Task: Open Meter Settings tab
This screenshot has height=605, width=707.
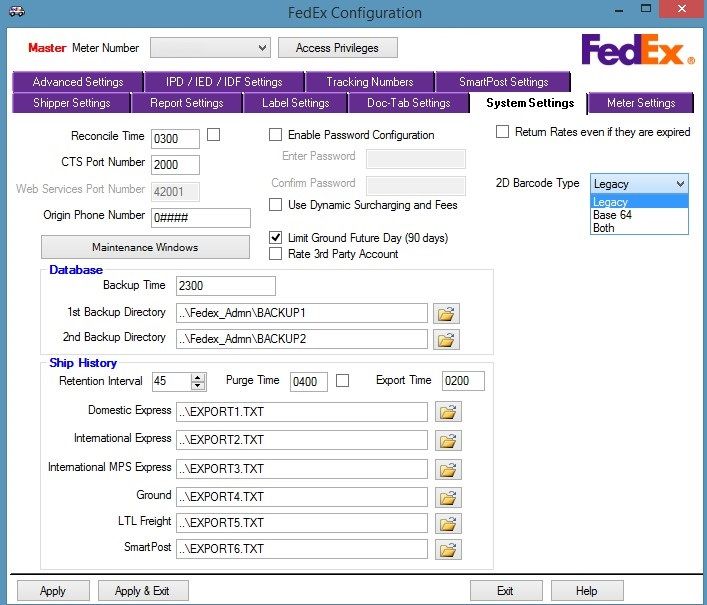Action: tap(641, 103)
